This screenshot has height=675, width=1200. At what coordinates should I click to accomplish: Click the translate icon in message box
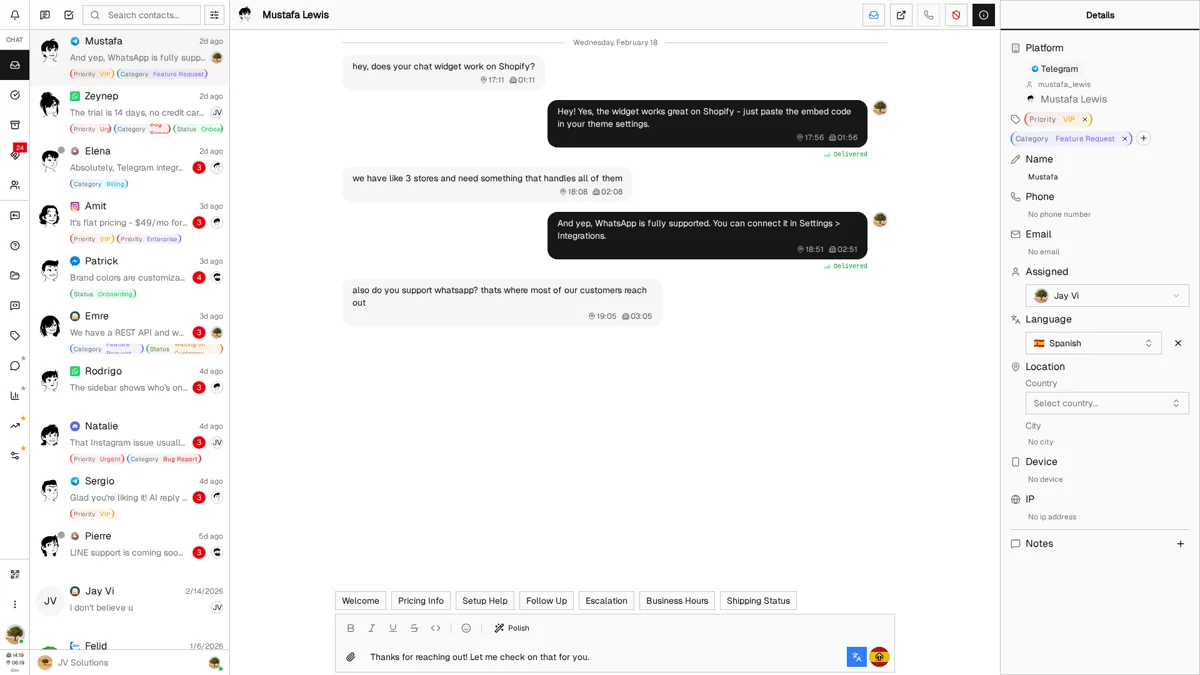856,657
